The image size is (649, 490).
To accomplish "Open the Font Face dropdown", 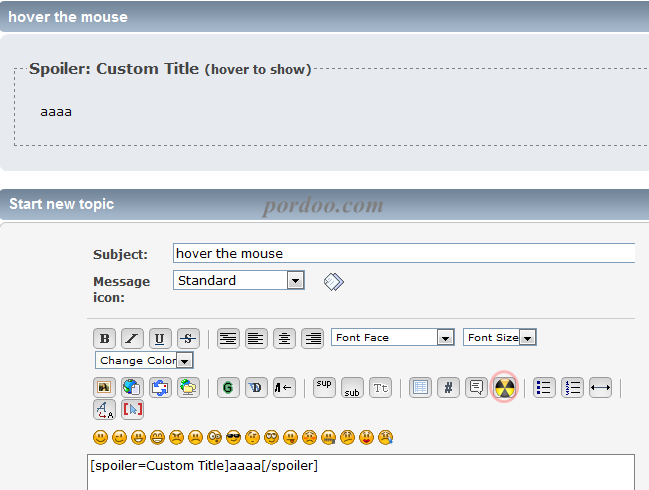I will point(393,338).
